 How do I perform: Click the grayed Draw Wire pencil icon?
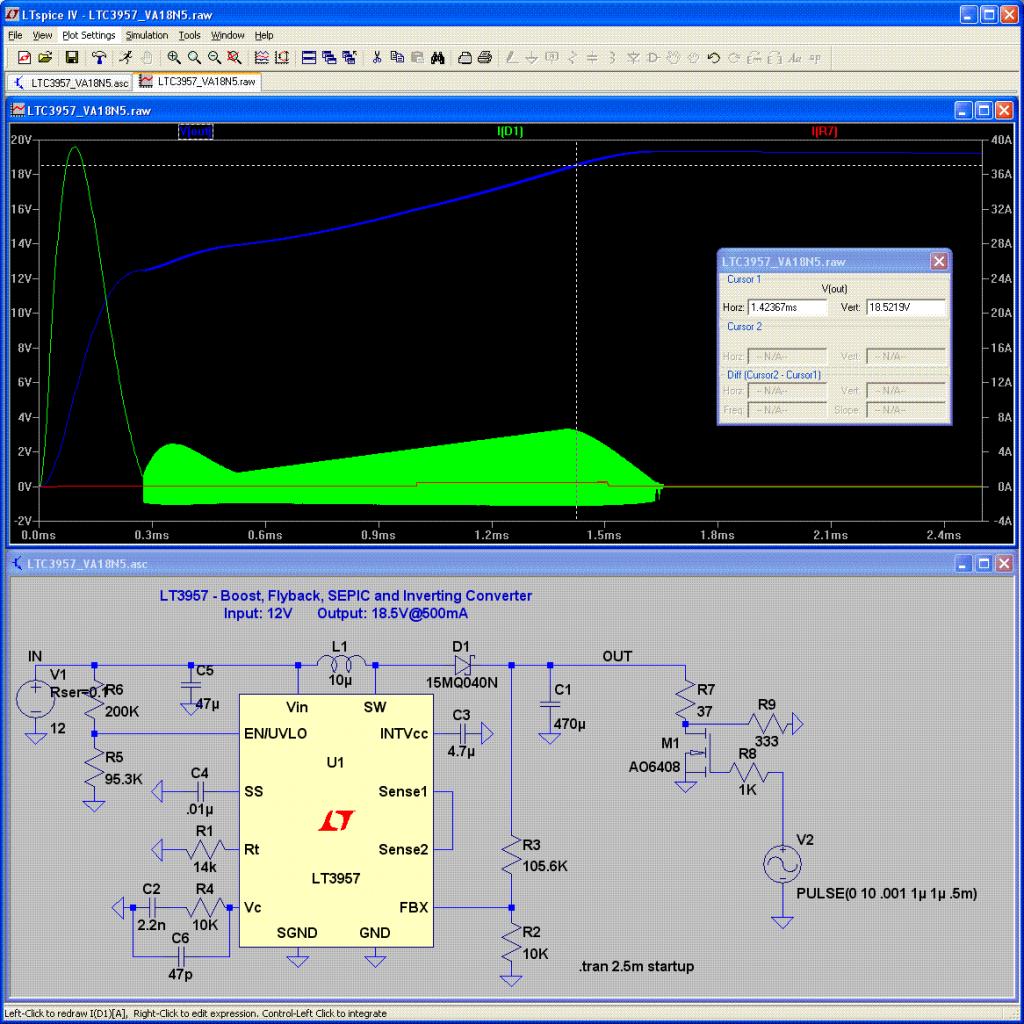click(511, 57)
